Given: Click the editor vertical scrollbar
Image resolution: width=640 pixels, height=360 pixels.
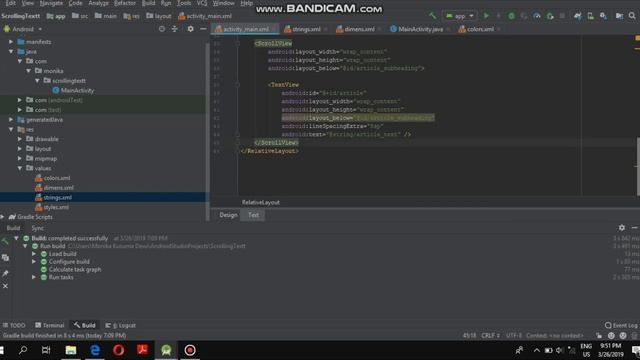Looking at the screenshot, I should (638, 167).
